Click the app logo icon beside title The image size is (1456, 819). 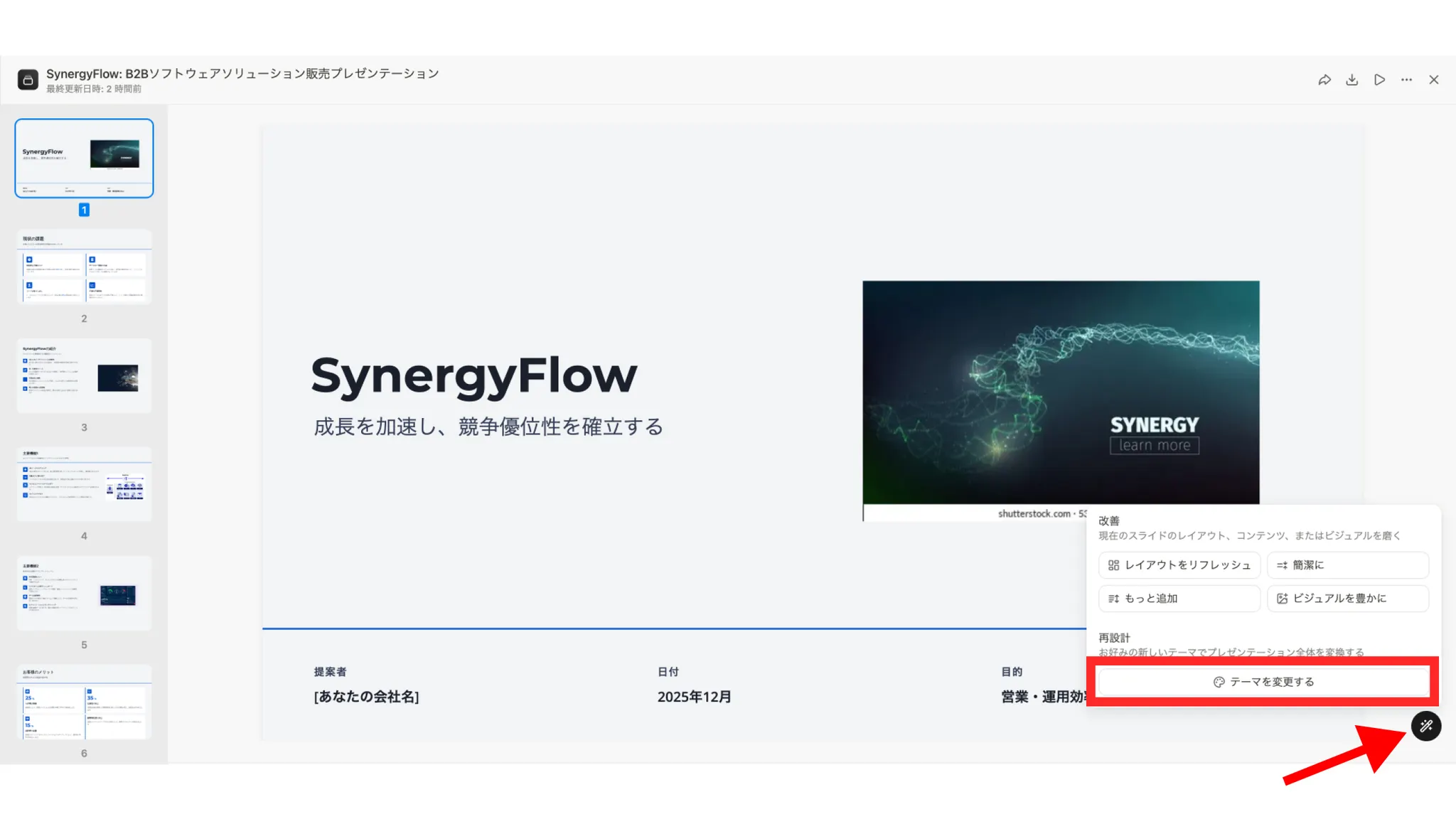point(28,80)
